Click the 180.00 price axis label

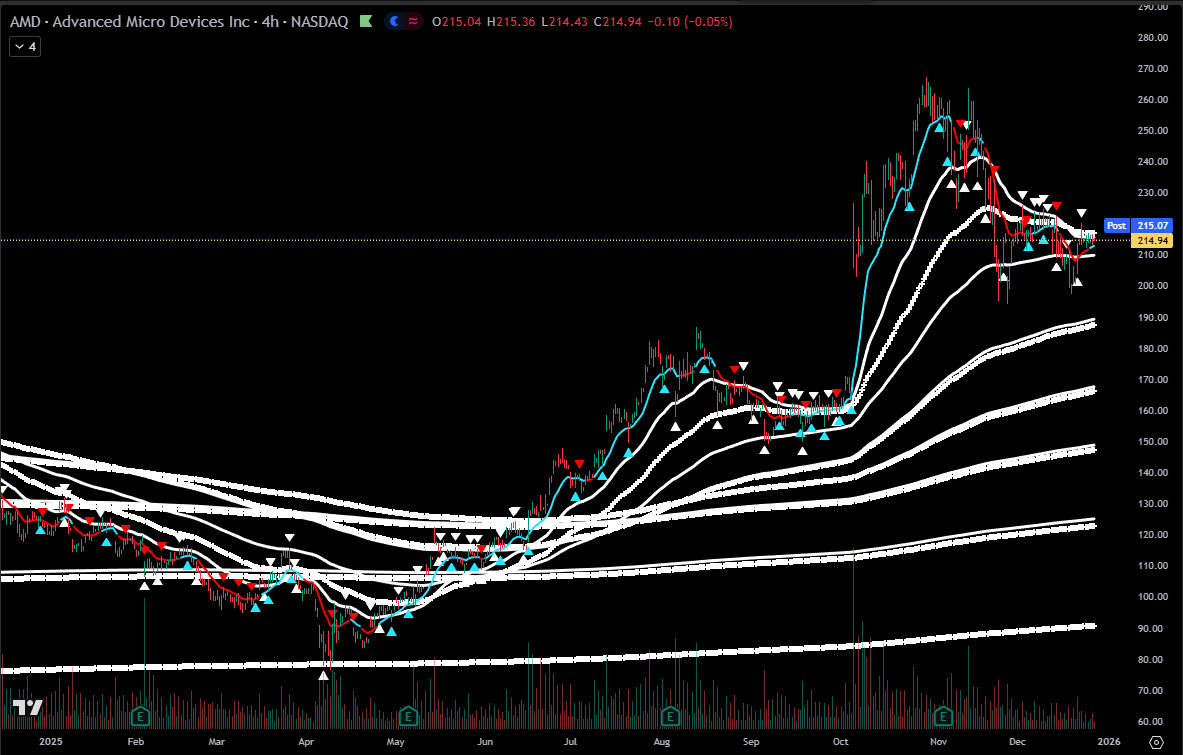tap(1152, 348)
